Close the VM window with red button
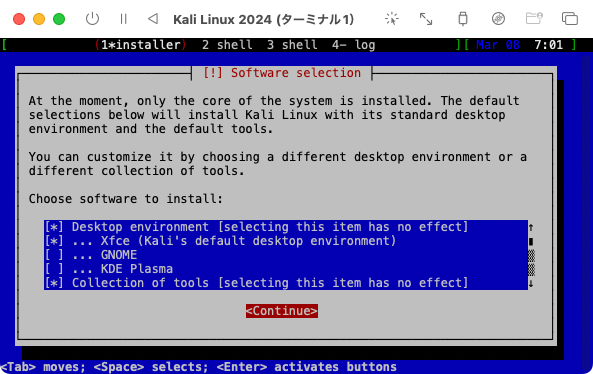 click(x=19, y=19)
